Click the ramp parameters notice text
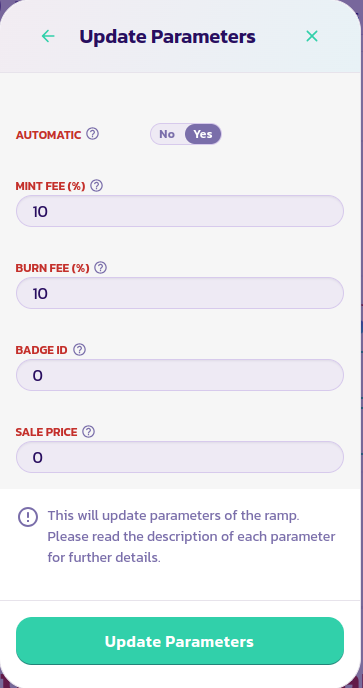 191,537
